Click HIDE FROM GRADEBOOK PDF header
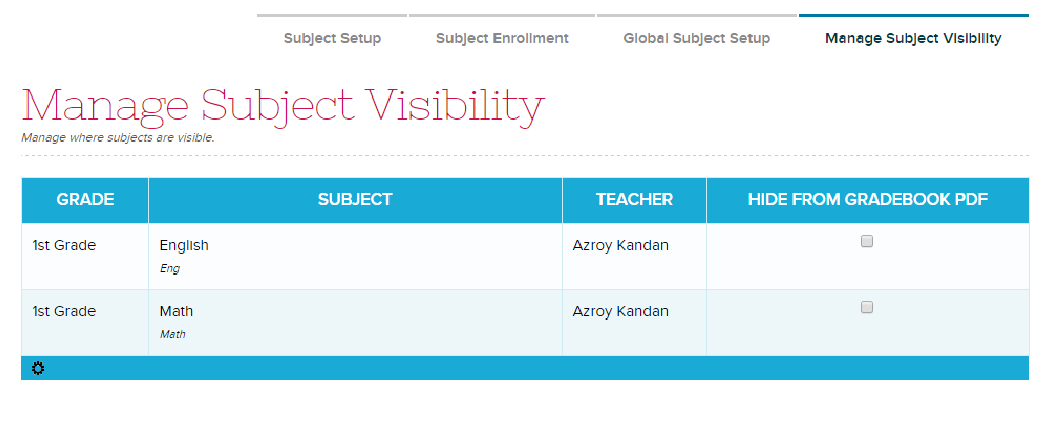Image resolution: width=1054 pixels, height=426 pixels. 867,199
